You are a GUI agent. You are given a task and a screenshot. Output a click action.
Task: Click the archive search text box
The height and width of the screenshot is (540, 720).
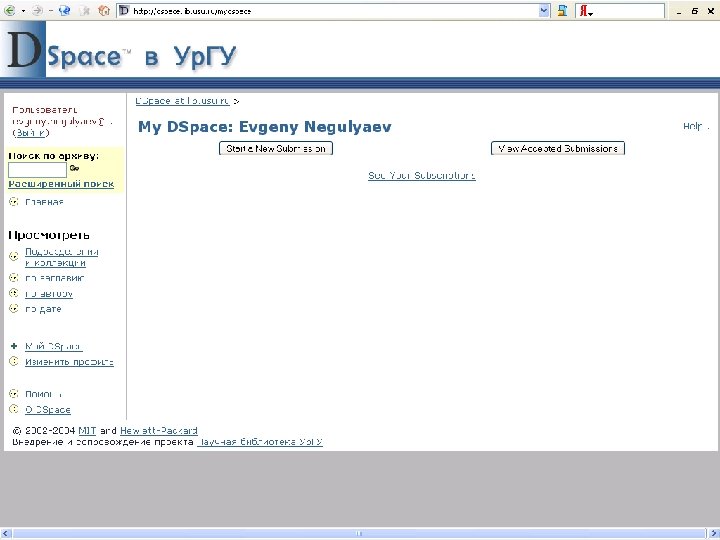pyautogui.click(x=37, y=170)
